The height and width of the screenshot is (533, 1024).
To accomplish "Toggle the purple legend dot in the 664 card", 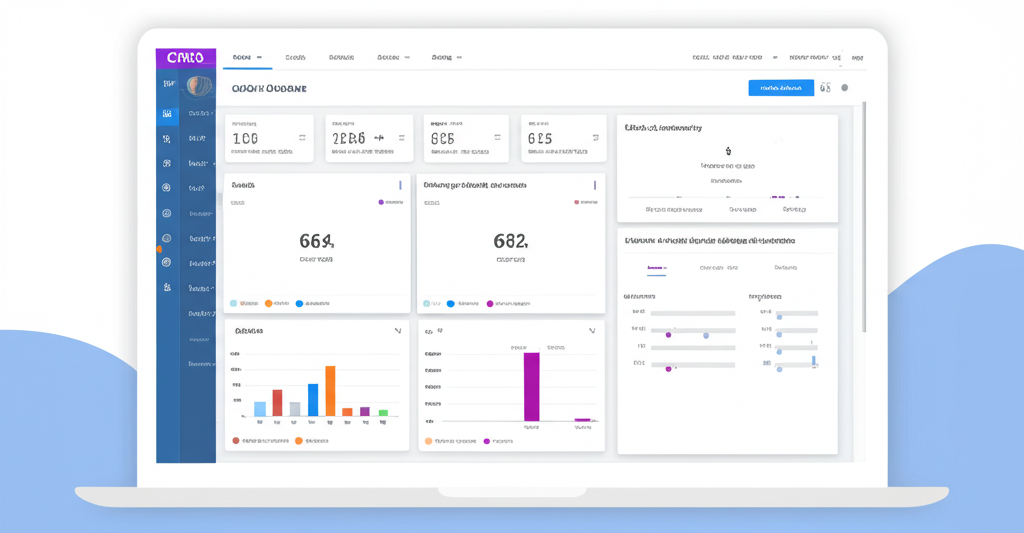I will [x=381, y=202].
